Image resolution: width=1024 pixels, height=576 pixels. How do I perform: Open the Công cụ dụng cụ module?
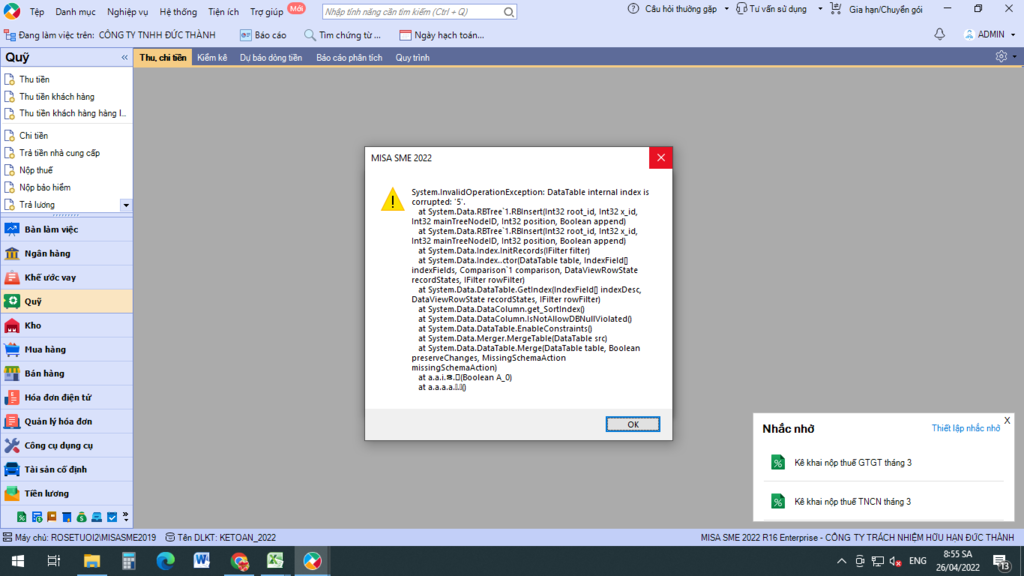click(67, 445)
